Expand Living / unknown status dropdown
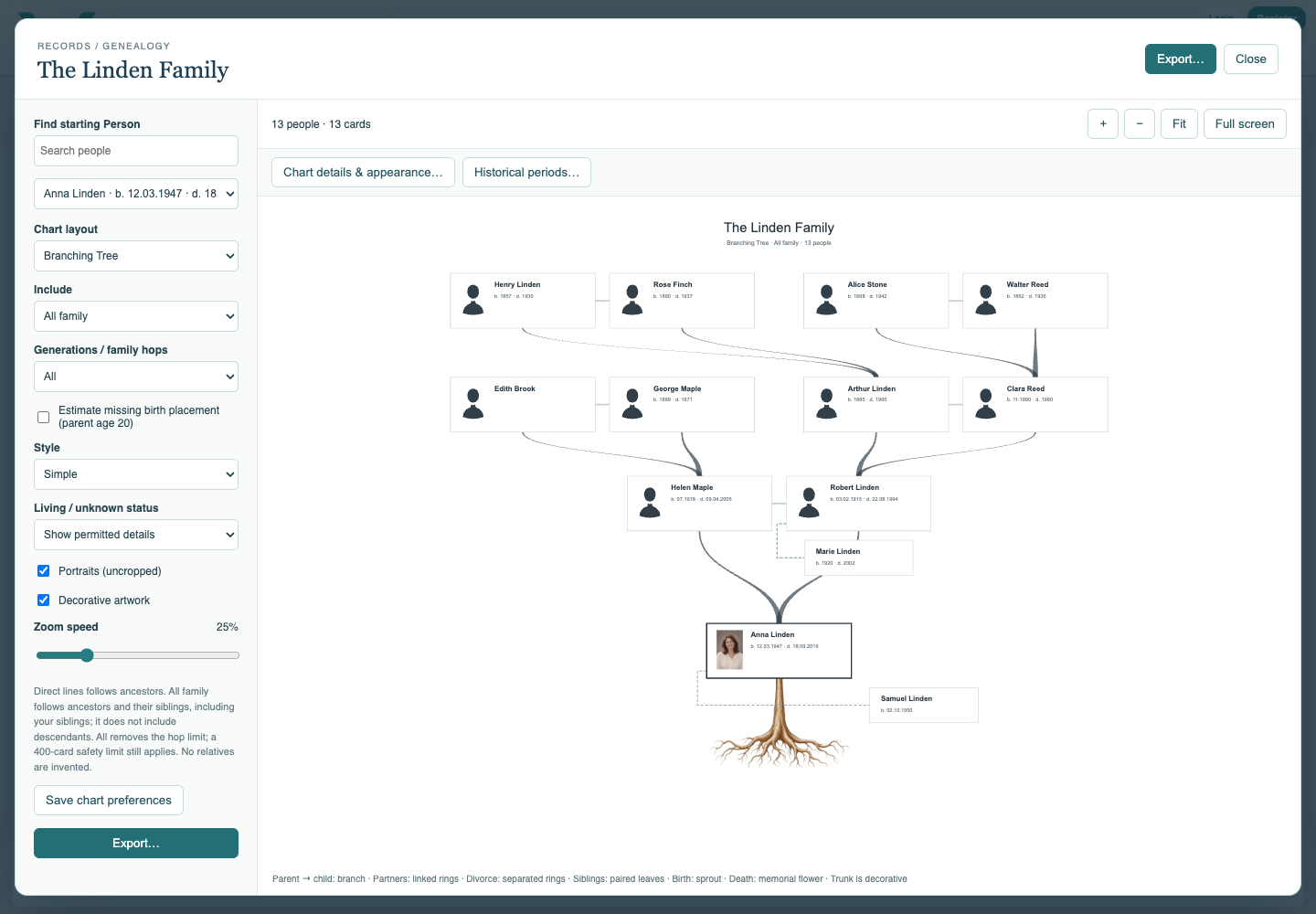This screenshot has height=914, width=1316. (x=136, y=535)
